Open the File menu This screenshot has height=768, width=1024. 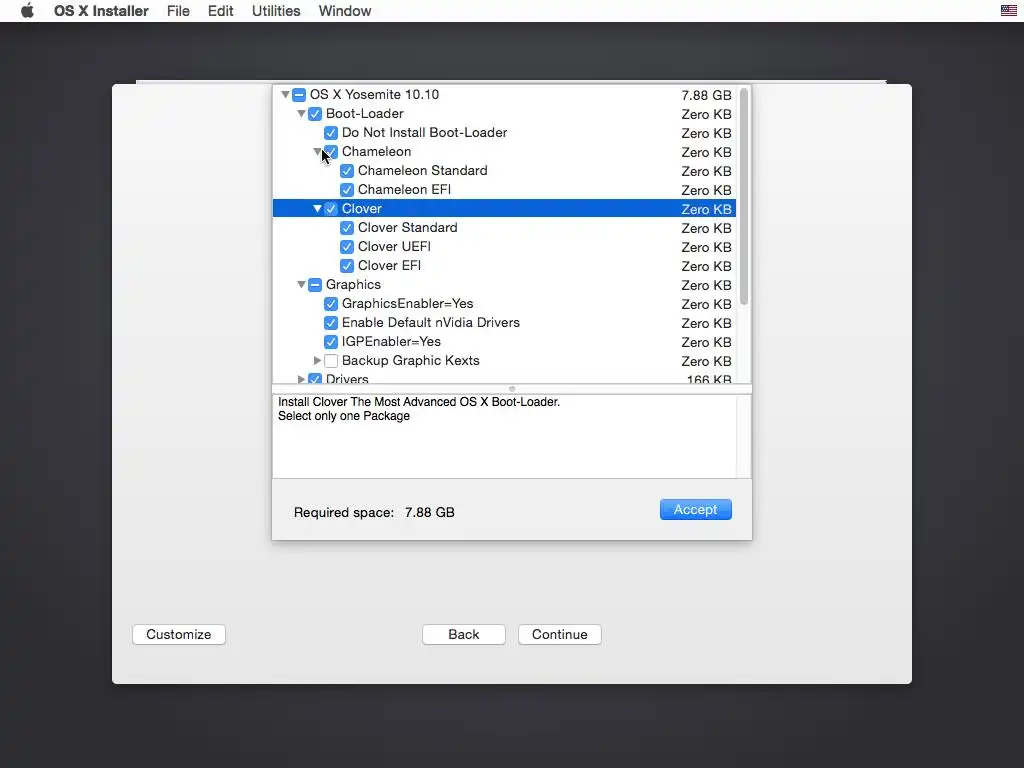coord(178,11)
